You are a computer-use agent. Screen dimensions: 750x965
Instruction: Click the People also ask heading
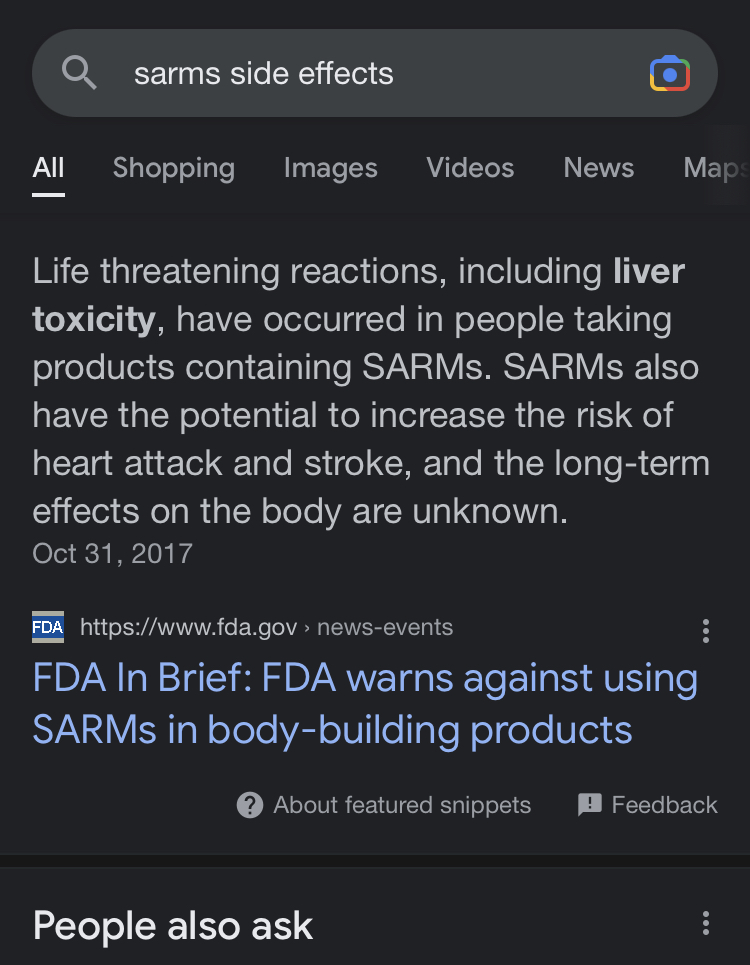pyautogui.click(x=173, y=925)
